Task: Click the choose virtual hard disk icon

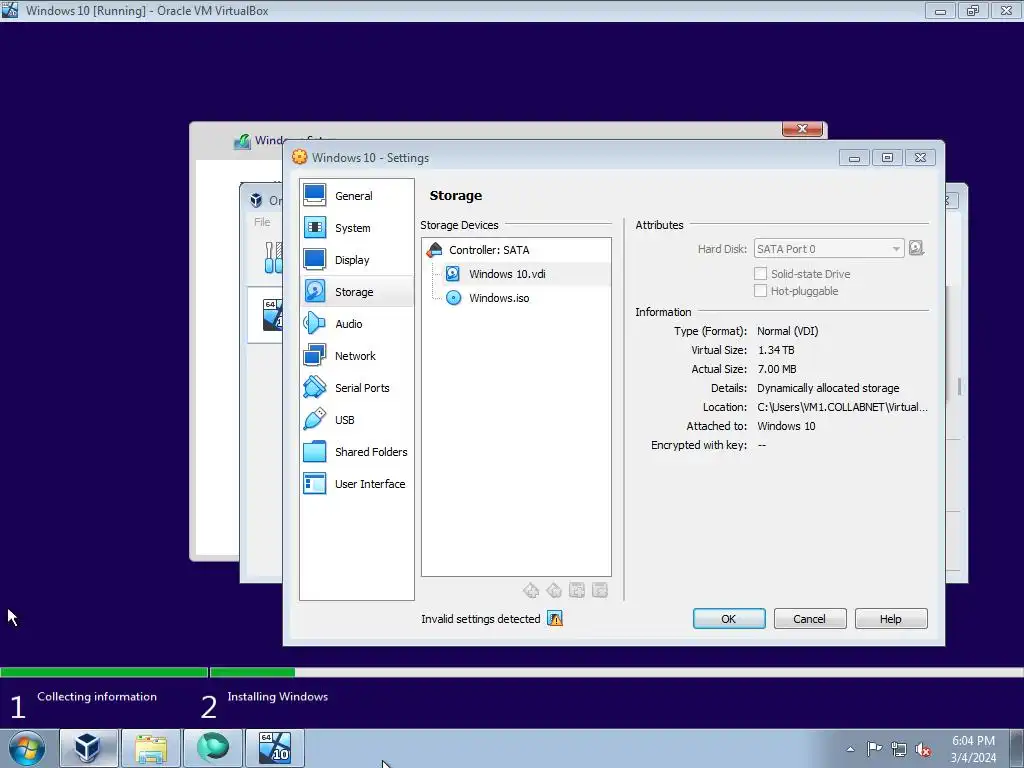Action: pos(916,248)
